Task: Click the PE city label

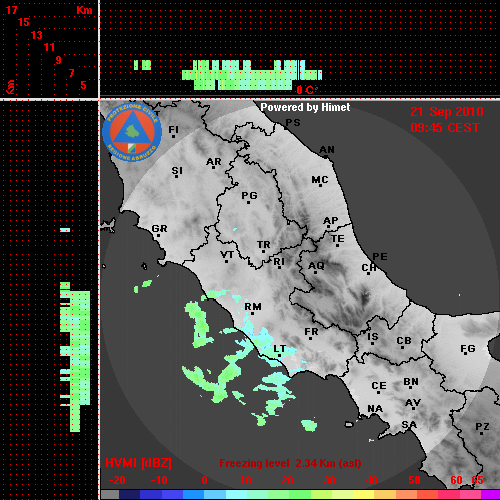Action: (x=380, y=257)
